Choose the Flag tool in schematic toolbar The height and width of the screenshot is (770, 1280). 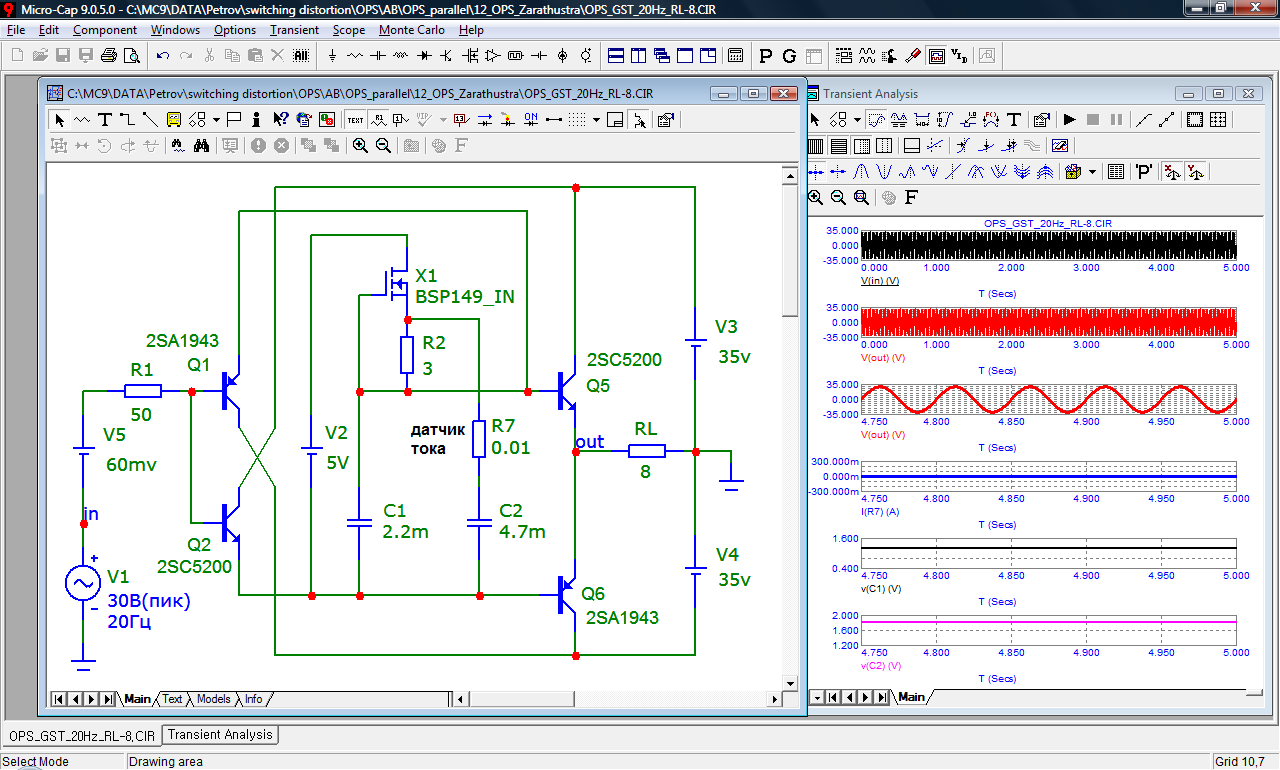(234, 120)
